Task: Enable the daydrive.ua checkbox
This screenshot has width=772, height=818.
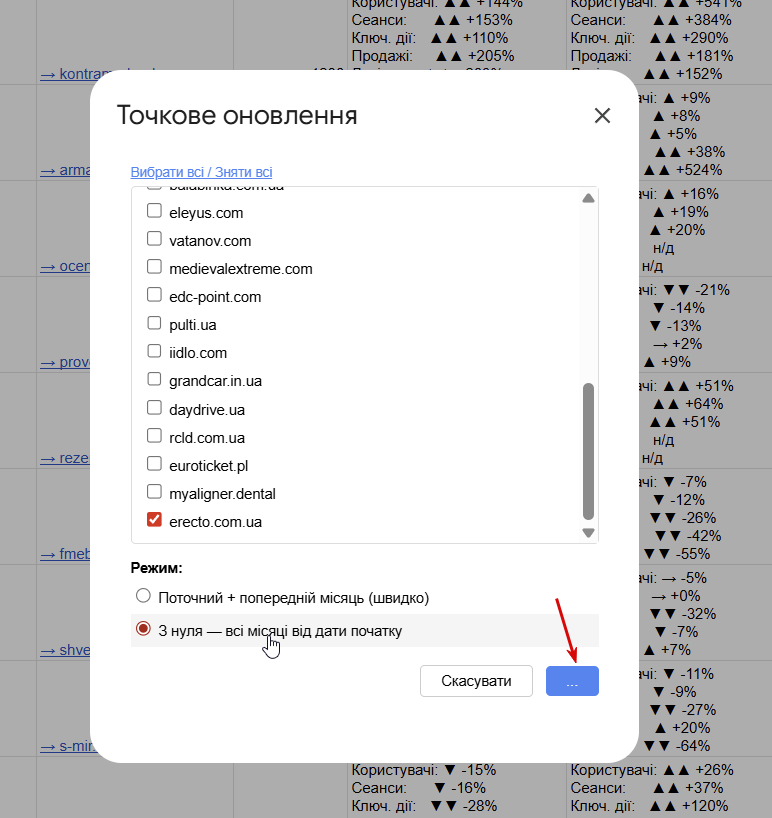Action: click(x=154, y=407)
